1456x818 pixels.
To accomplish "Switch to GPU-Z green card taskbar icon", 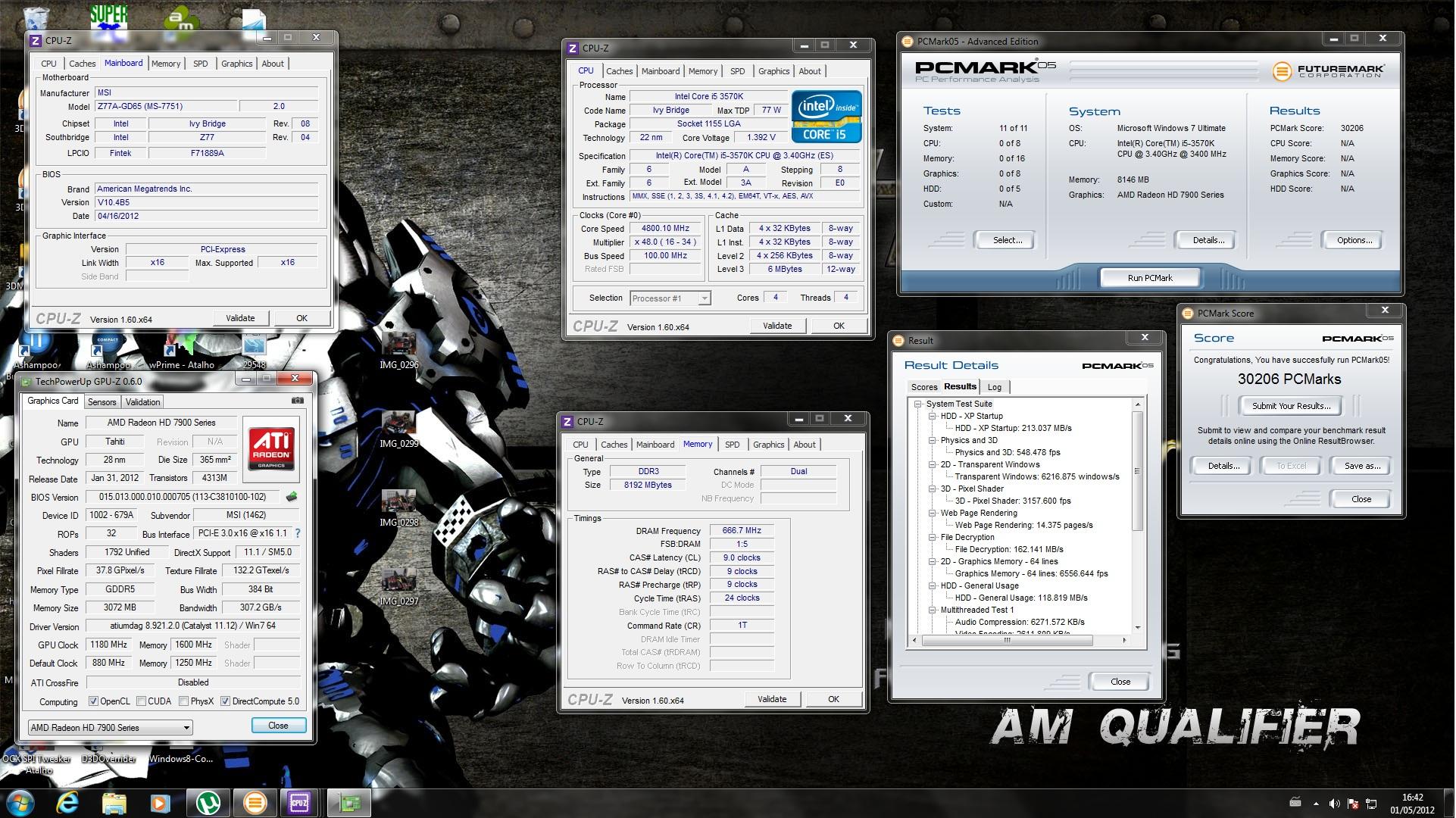I will (x=348, y=803).
